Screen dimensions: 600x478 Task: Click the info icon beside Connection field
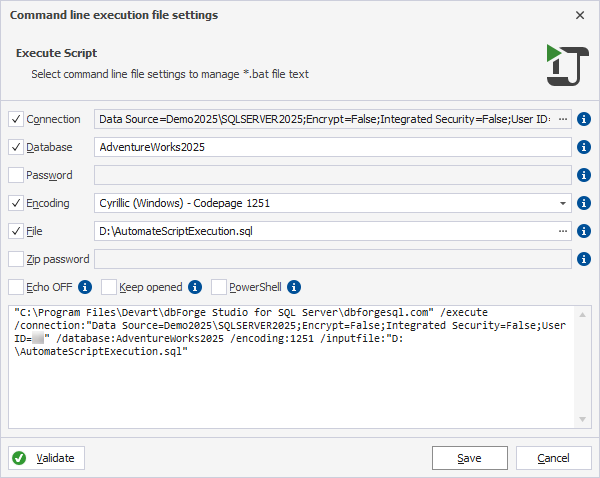pos(584,119)
